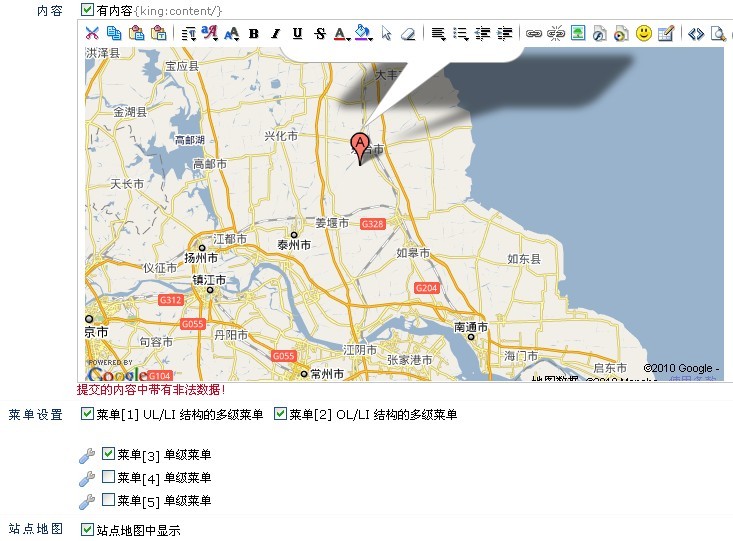
Task: Click wrench icon beside 菜单[3]
Action: click(87, 455)
